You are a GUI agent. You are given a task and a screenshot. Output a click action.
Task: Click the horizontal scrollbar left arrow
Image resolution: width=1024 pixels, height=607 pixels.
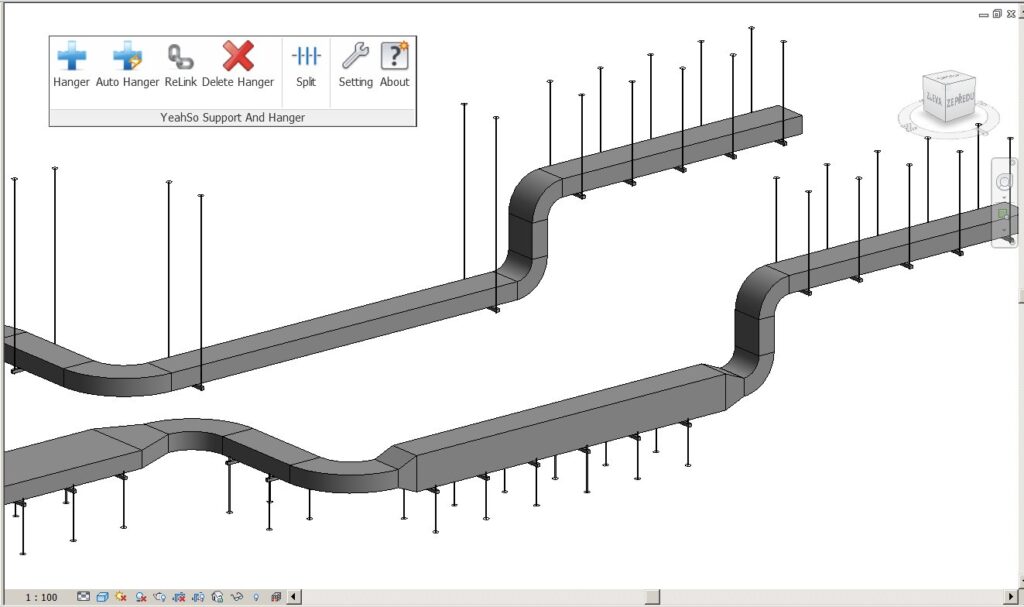294,597
